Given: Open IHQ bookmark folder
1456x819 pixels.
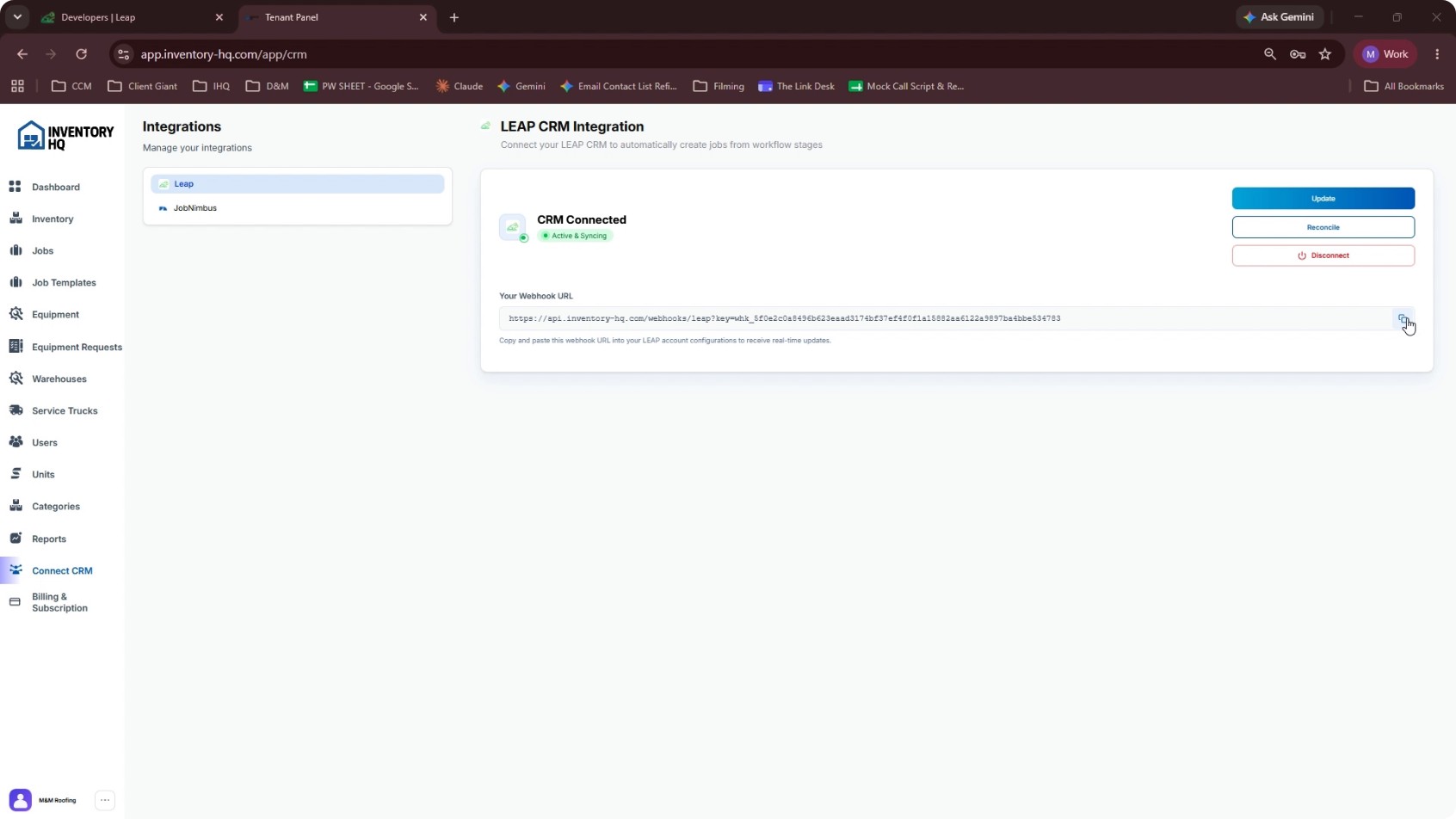Looking at the screenshot, I should coord(212,86).
